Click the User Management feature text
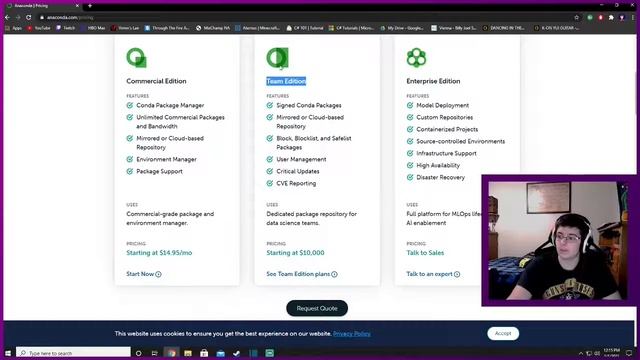This screenshot has width=640, height=360. tap(301, 159)
